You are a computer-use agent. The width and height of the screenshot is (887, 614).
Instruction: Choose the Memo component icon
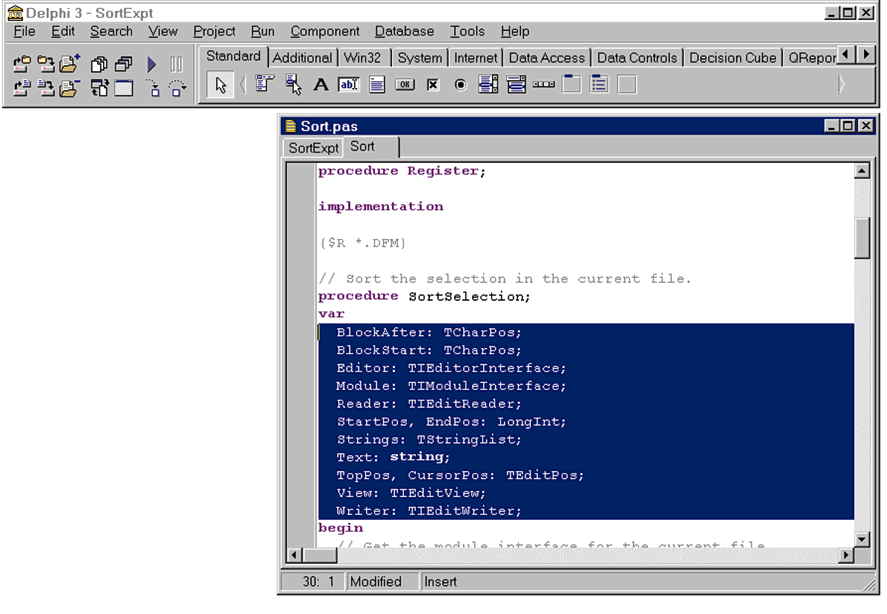377,85
